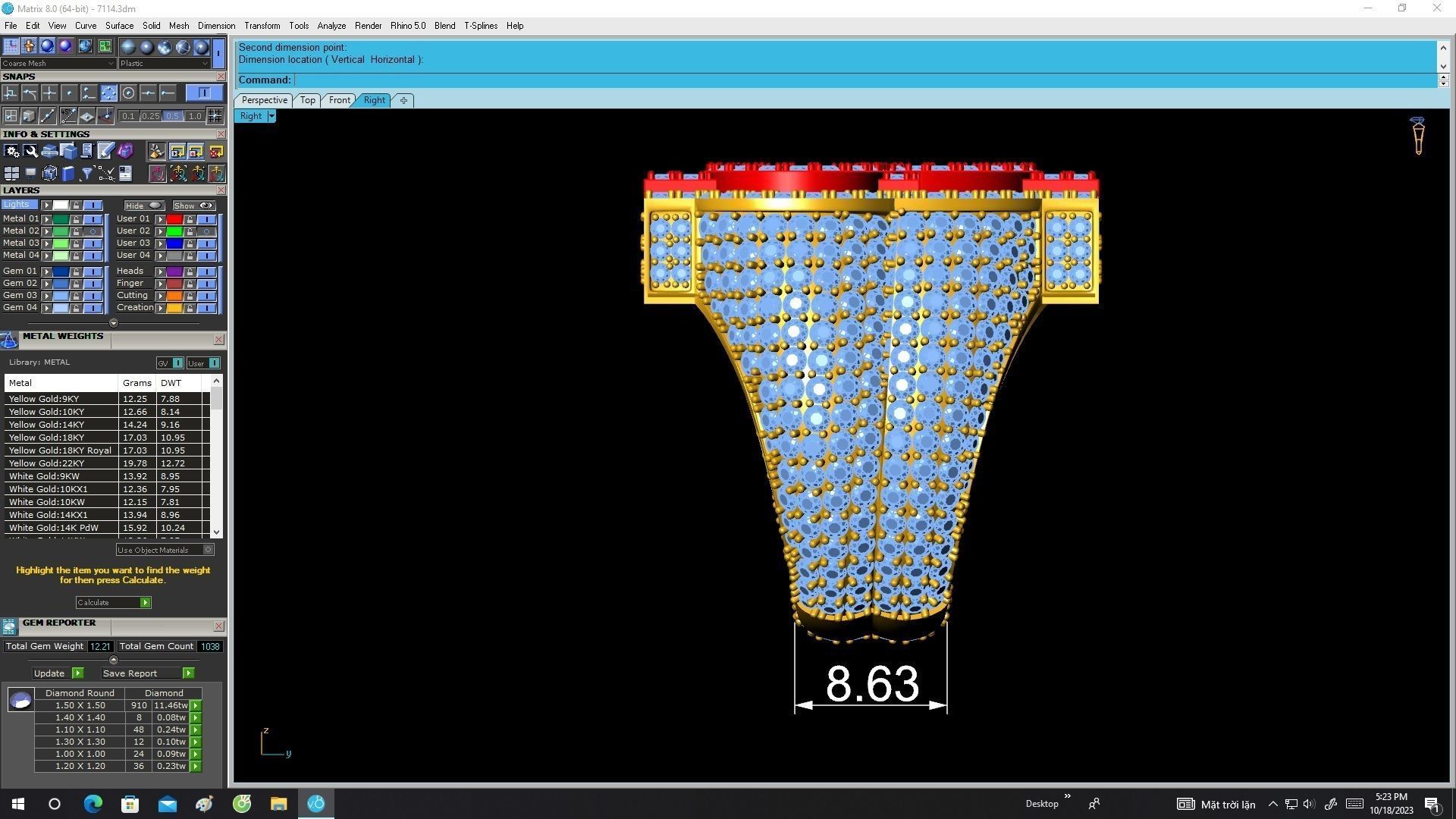Expand the Right viewport name dropdown arrow
The width and height of the screenshot is (1456, 819).
tap(271, 116)
